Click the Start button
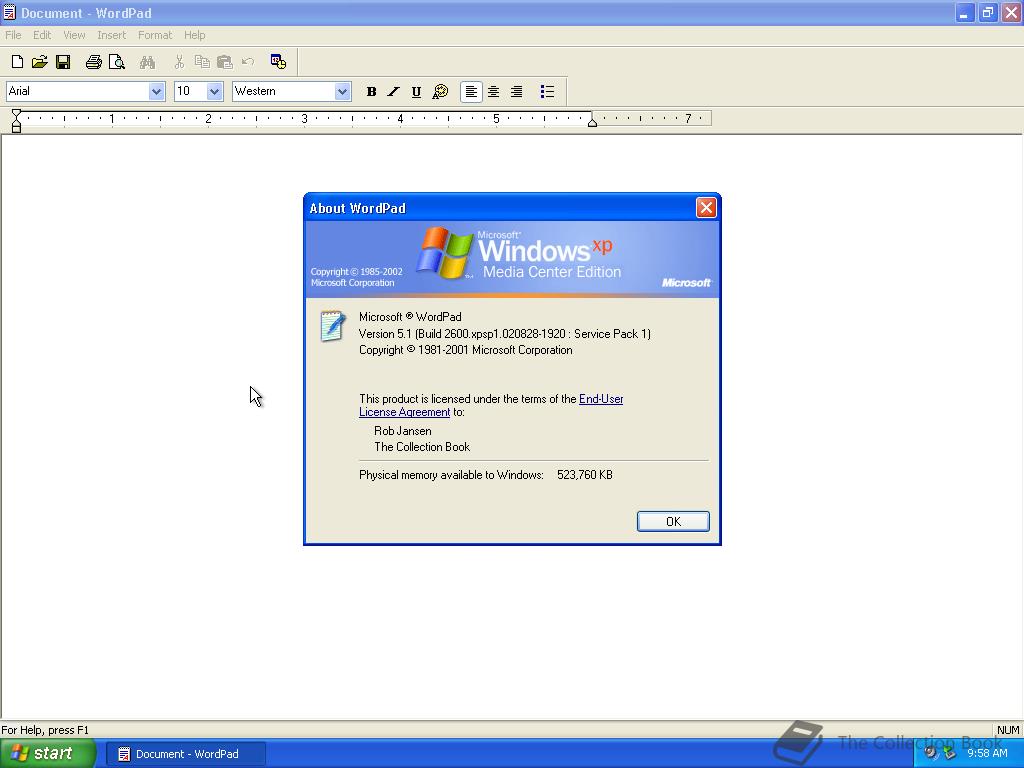 [x=48, y=754]
